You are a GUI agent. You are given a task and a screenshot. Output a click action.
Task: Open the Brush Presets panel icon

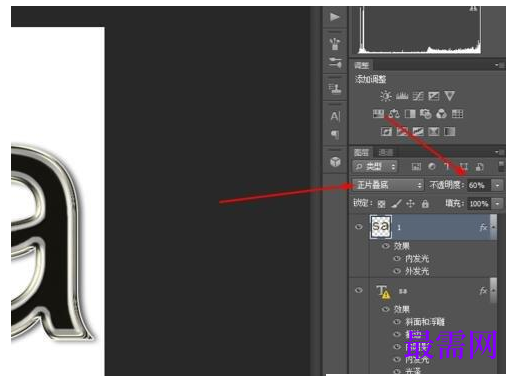(335, 62)
